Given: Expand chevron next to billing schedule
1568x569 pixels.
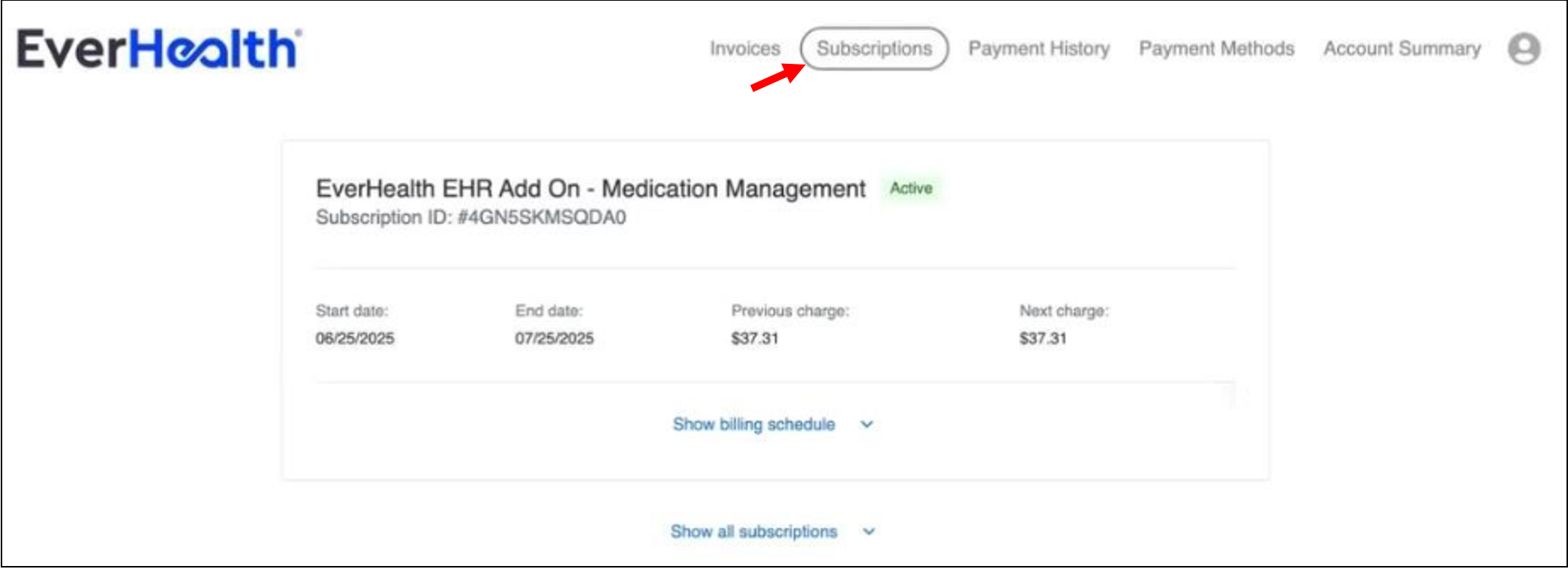Looking at the screenshot, I should (867, 424).
